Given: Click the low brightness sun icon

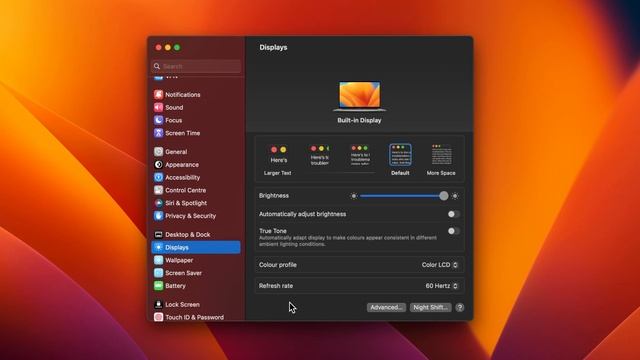Looking at the screenshot, I should (354, 196).
